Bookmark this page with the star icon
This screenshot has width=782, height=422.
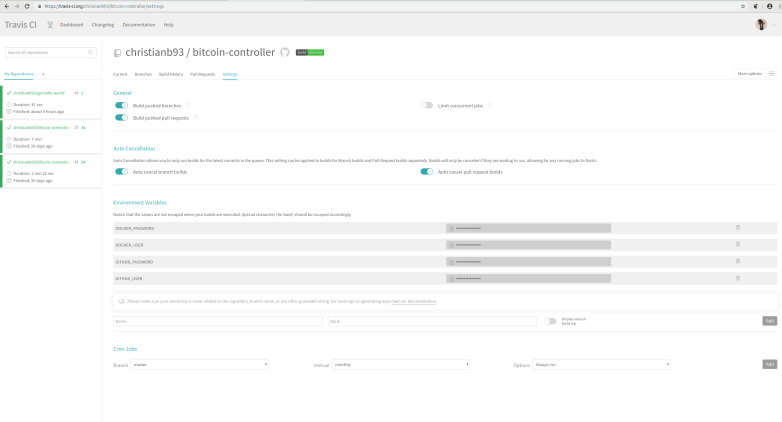click(743, 6)
